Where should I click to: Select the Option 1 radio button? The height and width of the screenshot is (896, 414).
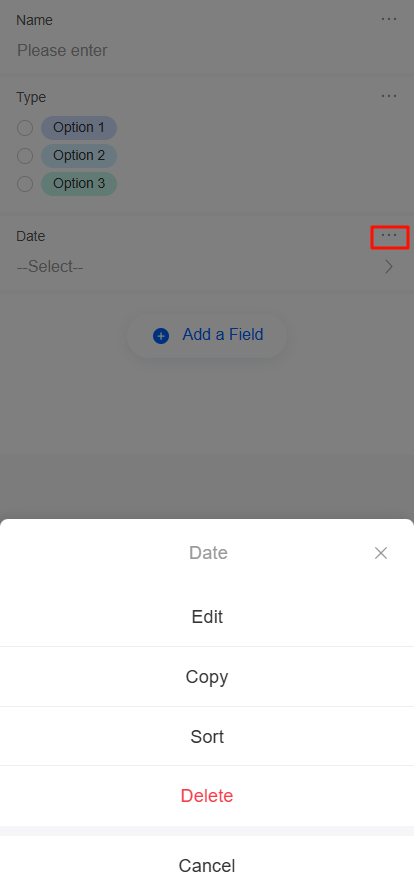(x=25, y=128)
